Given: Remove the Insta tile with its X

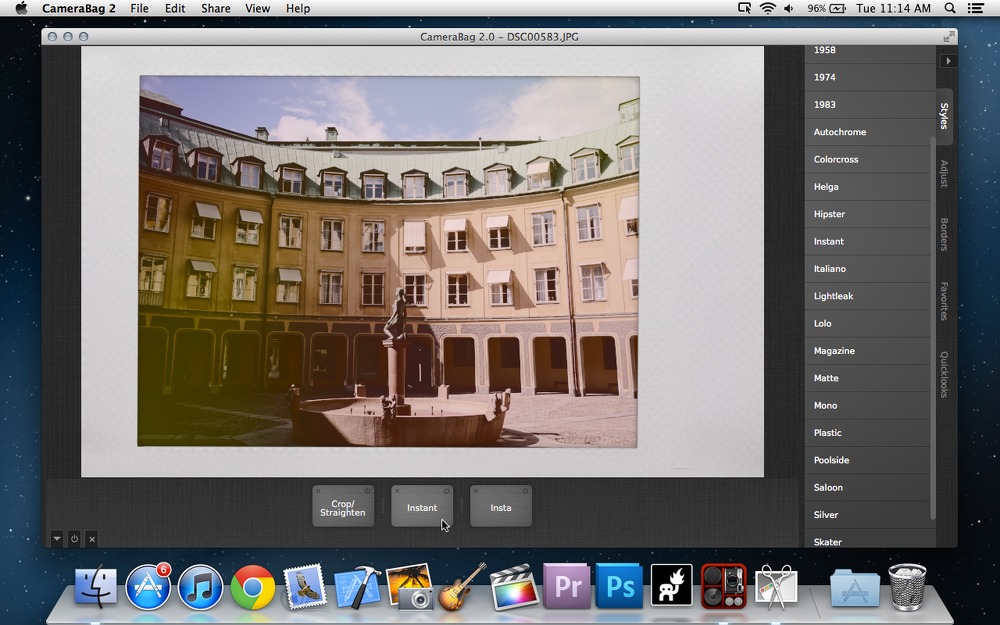Looking at the screenshot, I should [x=476, y=491].
